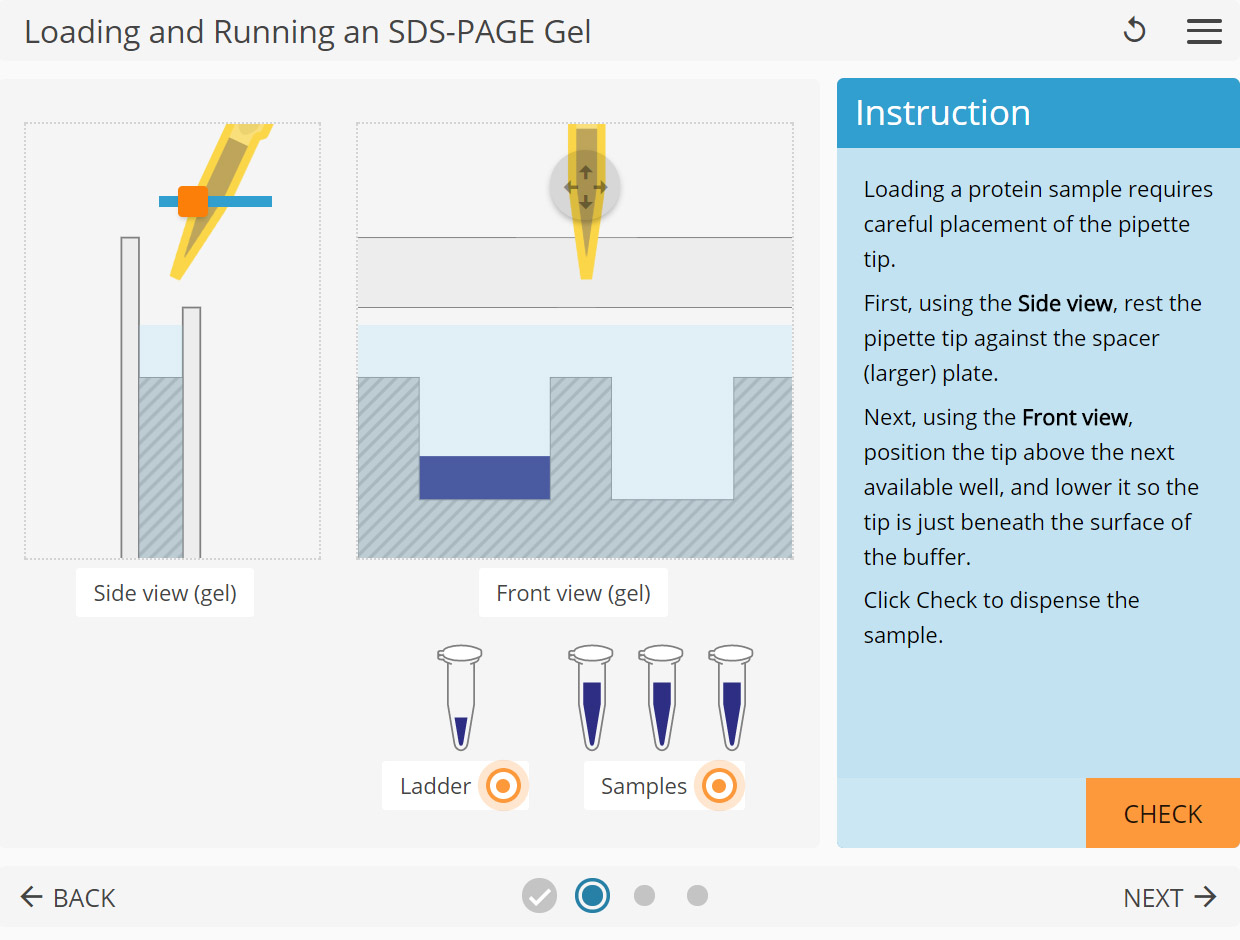The width and height of the screenshot is (1240, 940).
Task: Click the checkmark on the completed step
Action: pyautogui.click(x=539, y=895)
